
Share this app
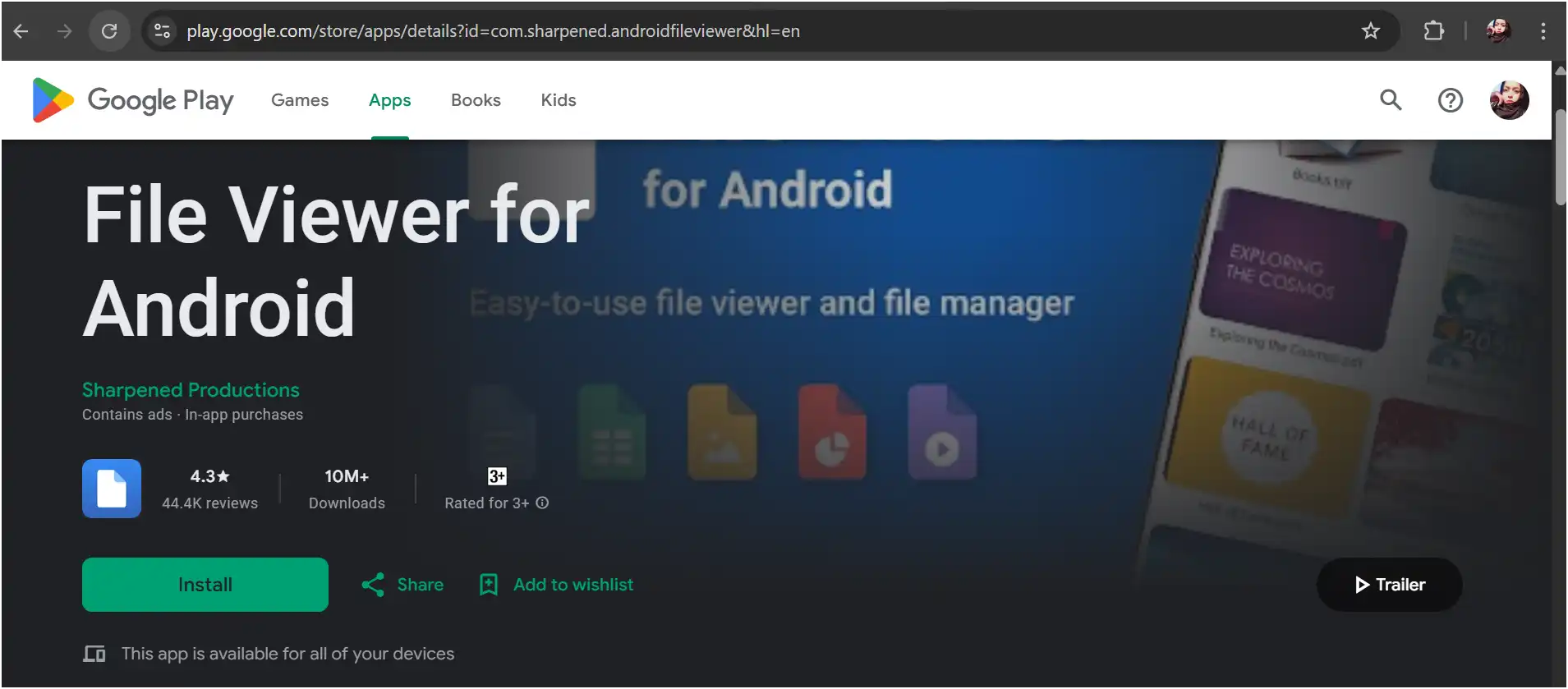(402, 585)
